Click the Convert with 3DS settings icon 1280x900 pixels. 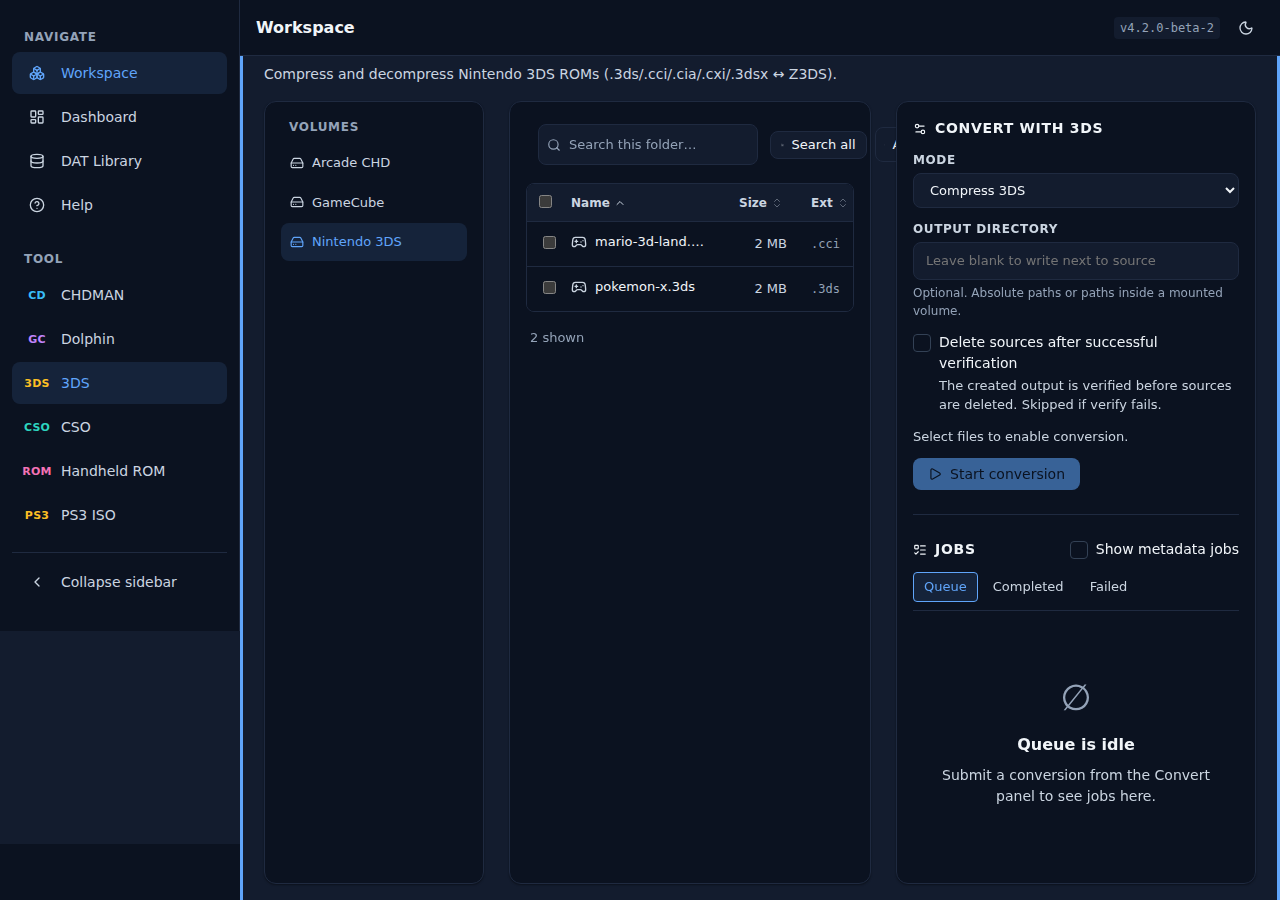(920, 129)
